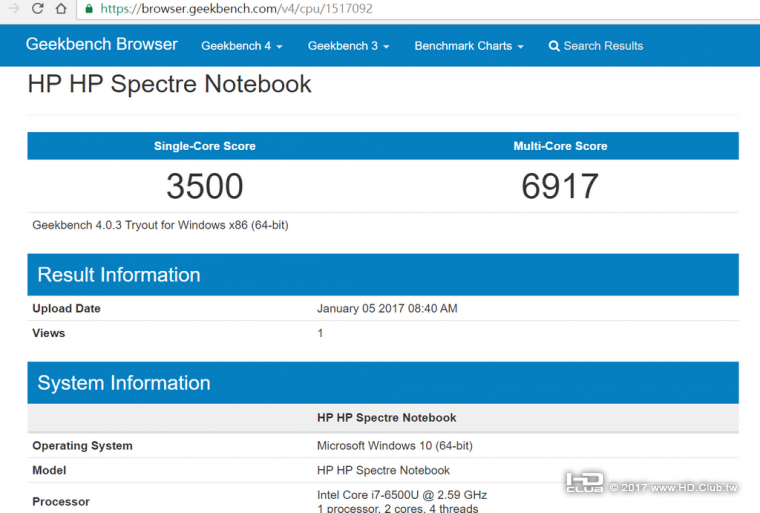Click the multi-core score value 6917
The image size is (760, 513).
(x=560, y=186)
